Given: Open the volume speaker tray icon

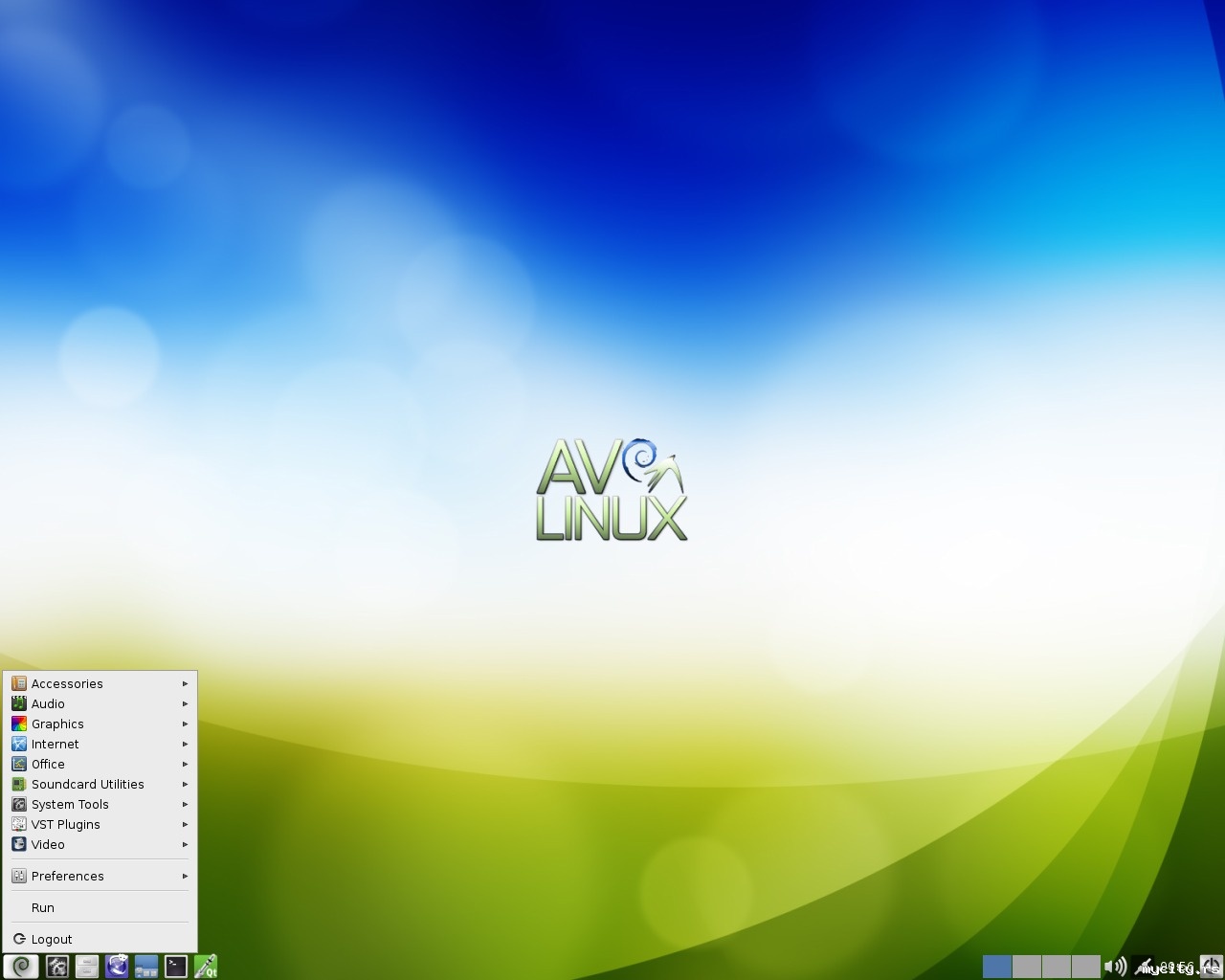Looking at the screenshot, I should pyautogui.click(x=1115, y=967).
